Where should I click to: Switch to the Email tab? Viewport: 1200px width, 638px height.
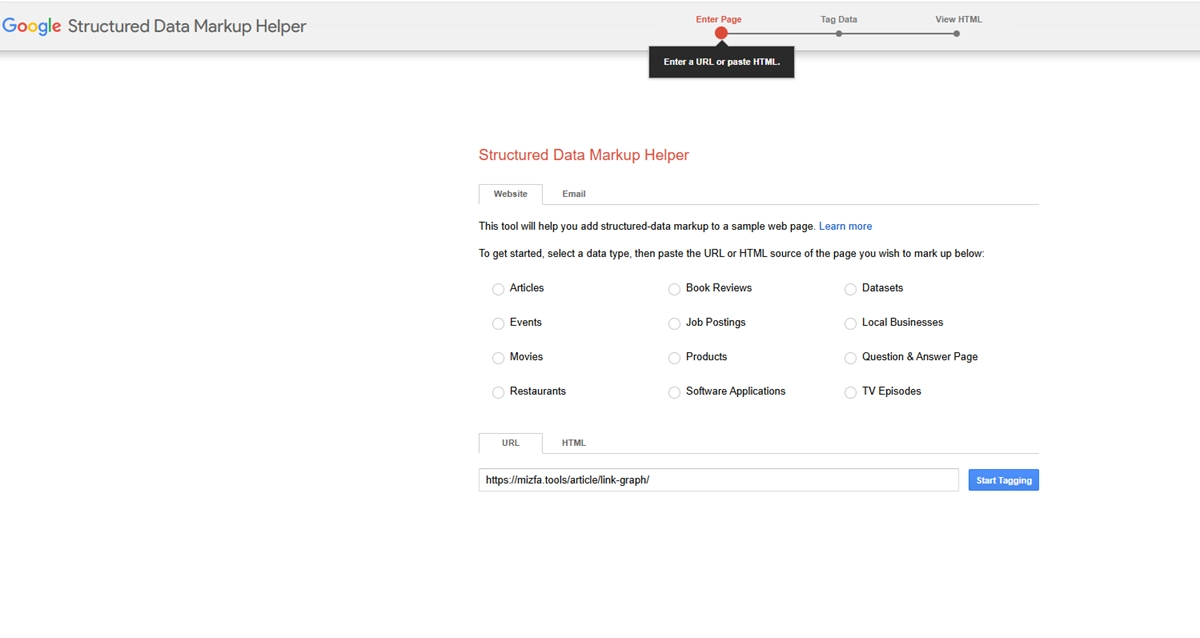(574, 194)
